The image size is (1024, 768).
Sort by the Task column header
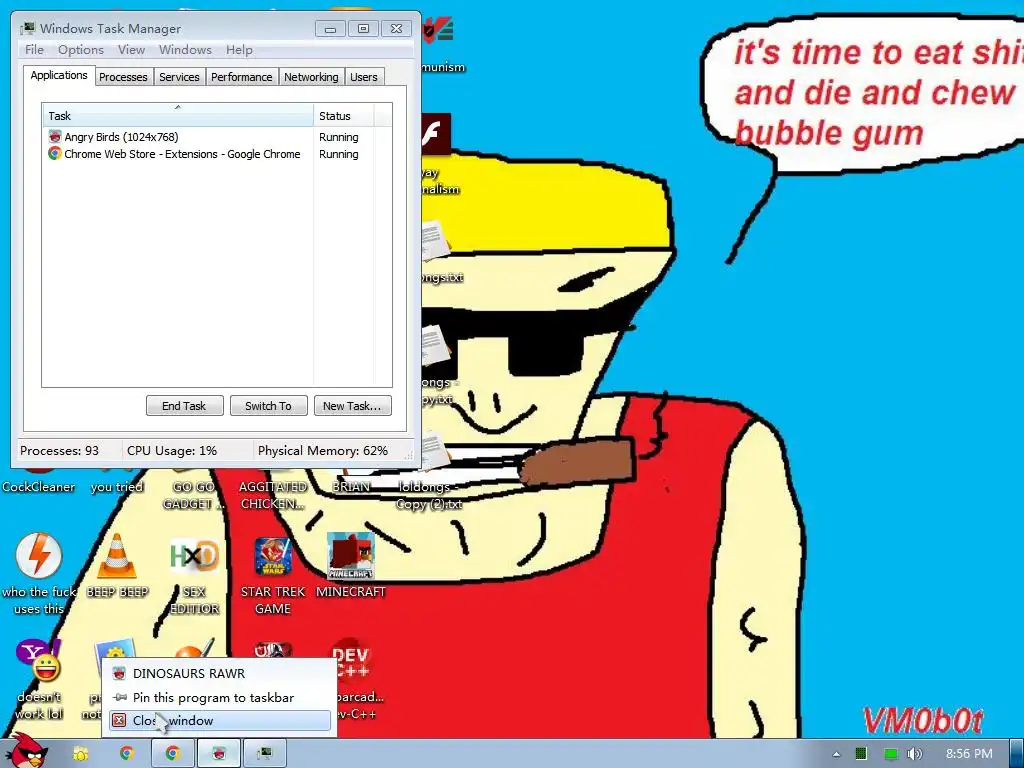[178, 116]
